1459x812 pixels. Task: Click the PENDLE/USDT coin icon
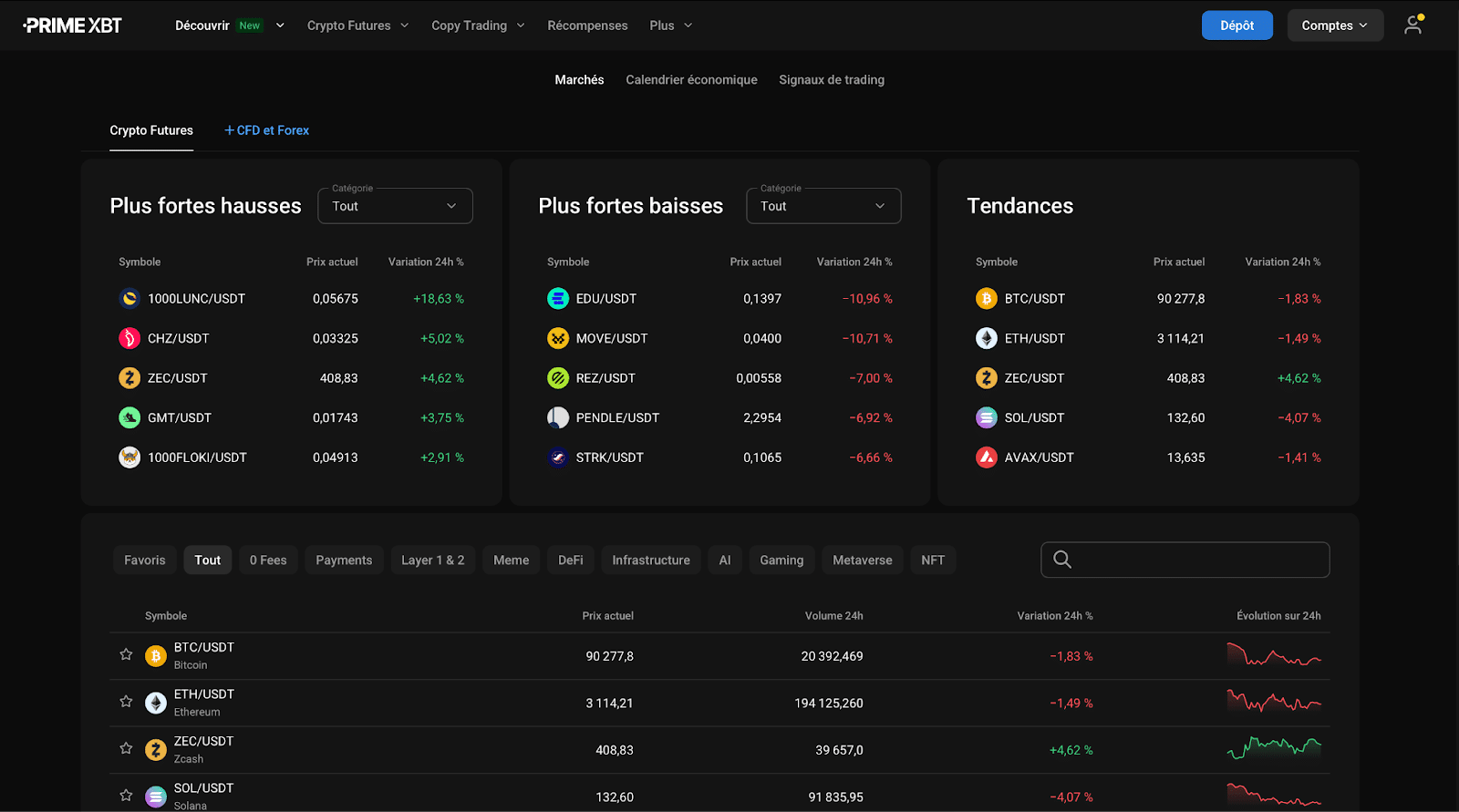tap(558, 417)
